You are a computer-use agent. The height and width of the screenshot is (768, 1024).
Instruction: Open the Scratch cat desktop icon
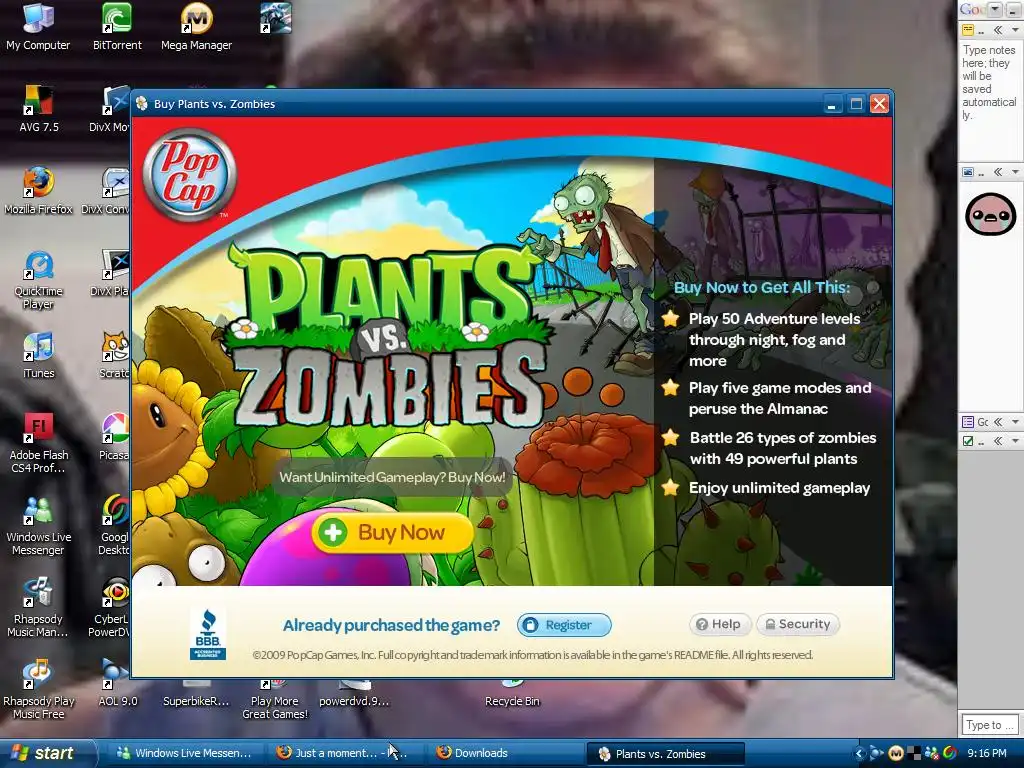[x=115, y=355]
